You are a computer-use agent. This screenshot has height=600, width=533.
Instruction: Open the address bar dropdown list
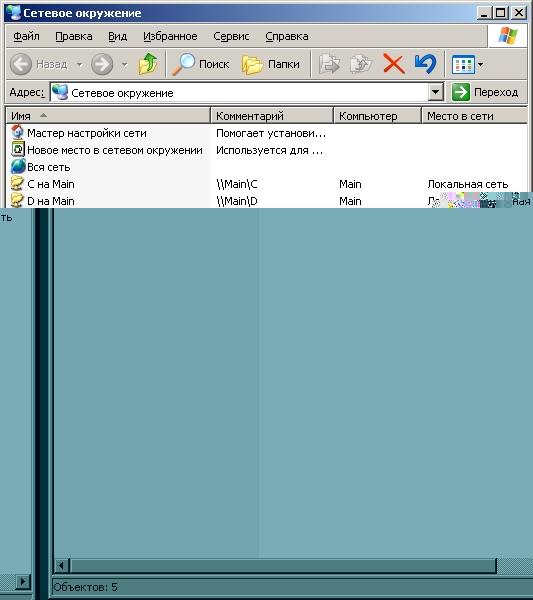coord(435,92)
